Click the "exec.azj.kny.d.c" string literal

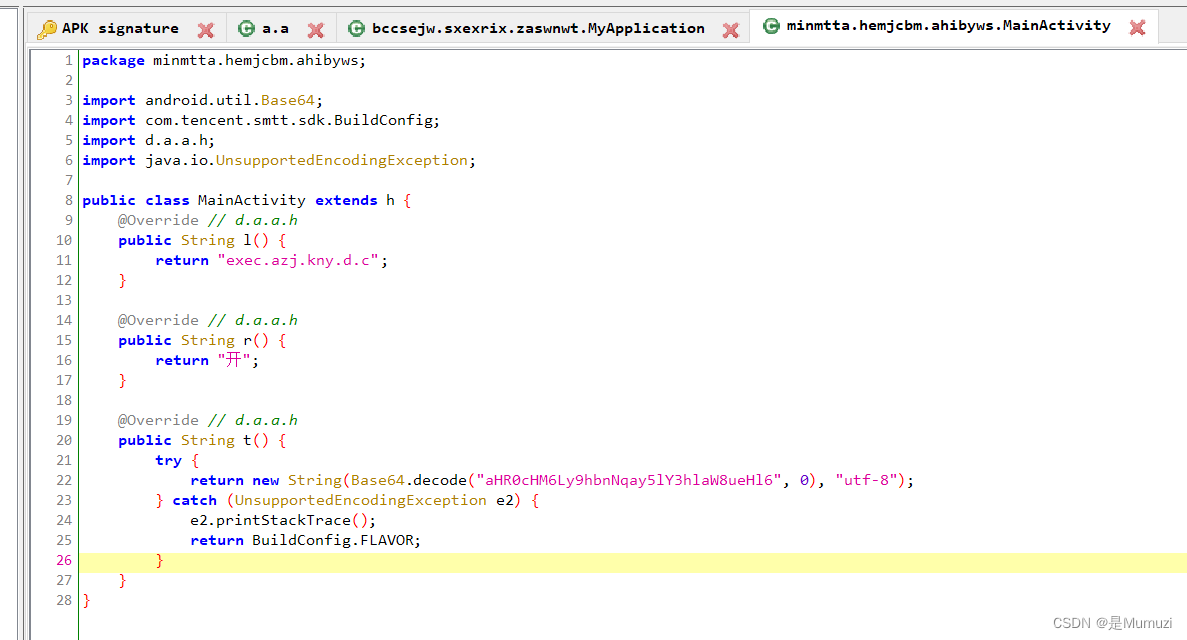[301, 260]
